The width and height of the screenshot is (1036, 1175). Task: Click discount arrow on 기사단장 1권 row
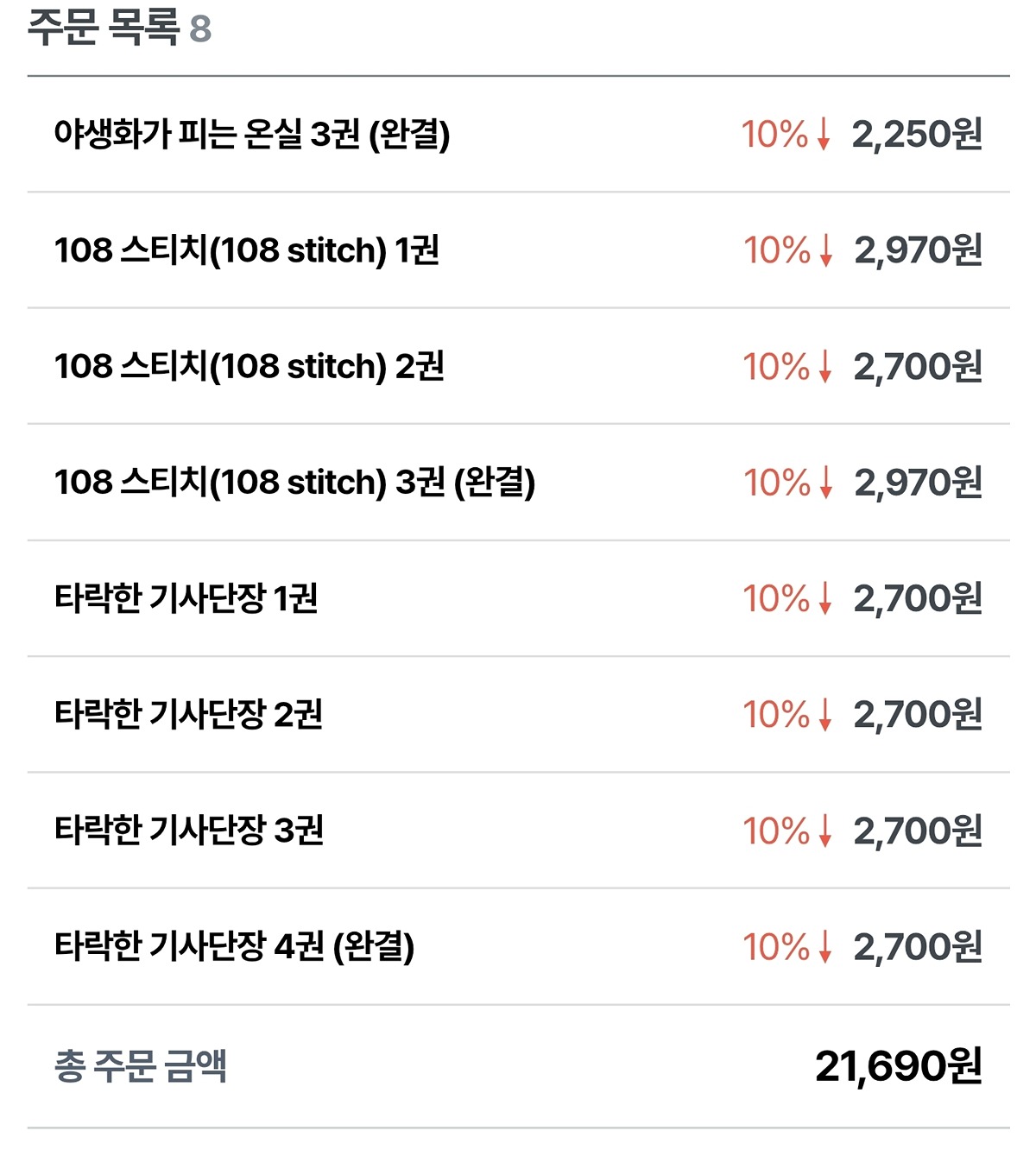point(824,598)
